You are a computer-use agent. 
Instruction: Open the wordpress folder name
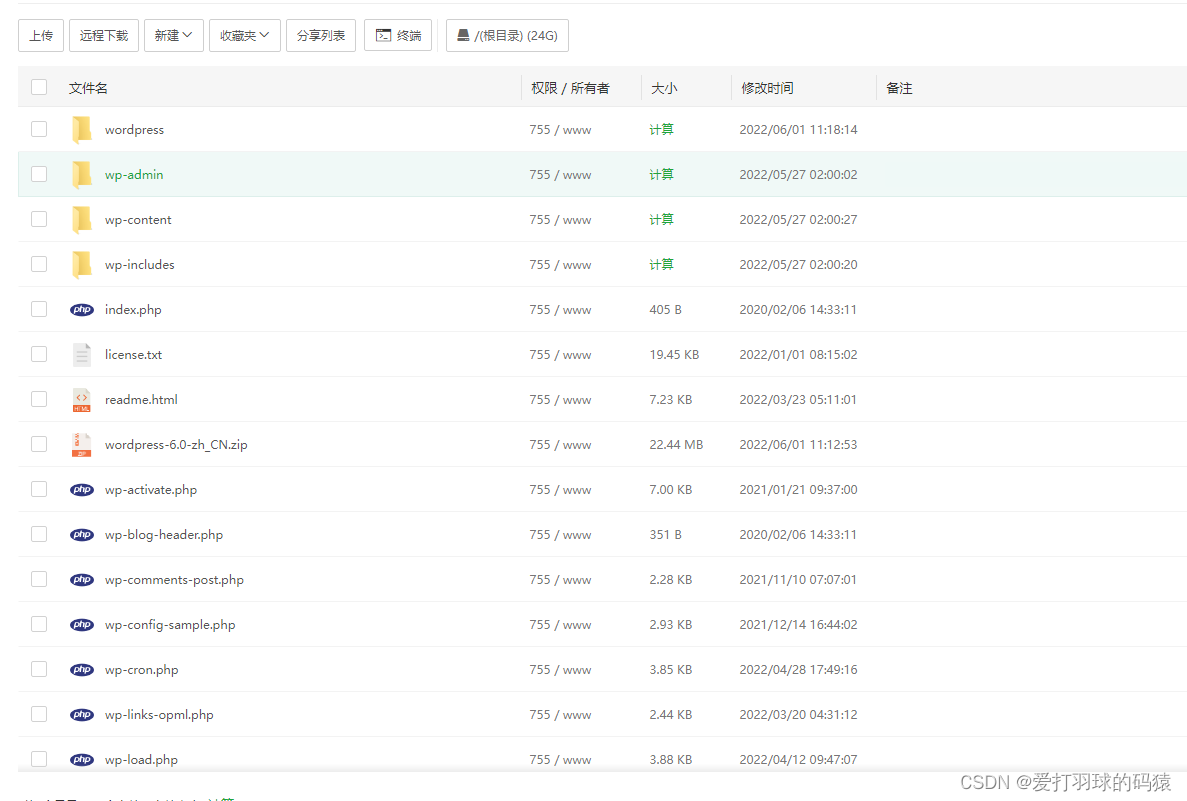tap(134, 129)
